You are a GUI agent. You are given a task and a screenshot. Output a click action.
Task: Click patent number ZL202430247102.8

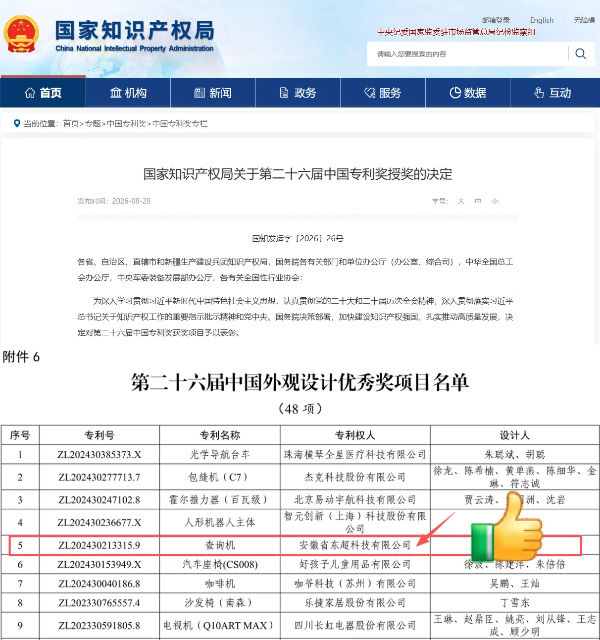[x=99, y=500]
